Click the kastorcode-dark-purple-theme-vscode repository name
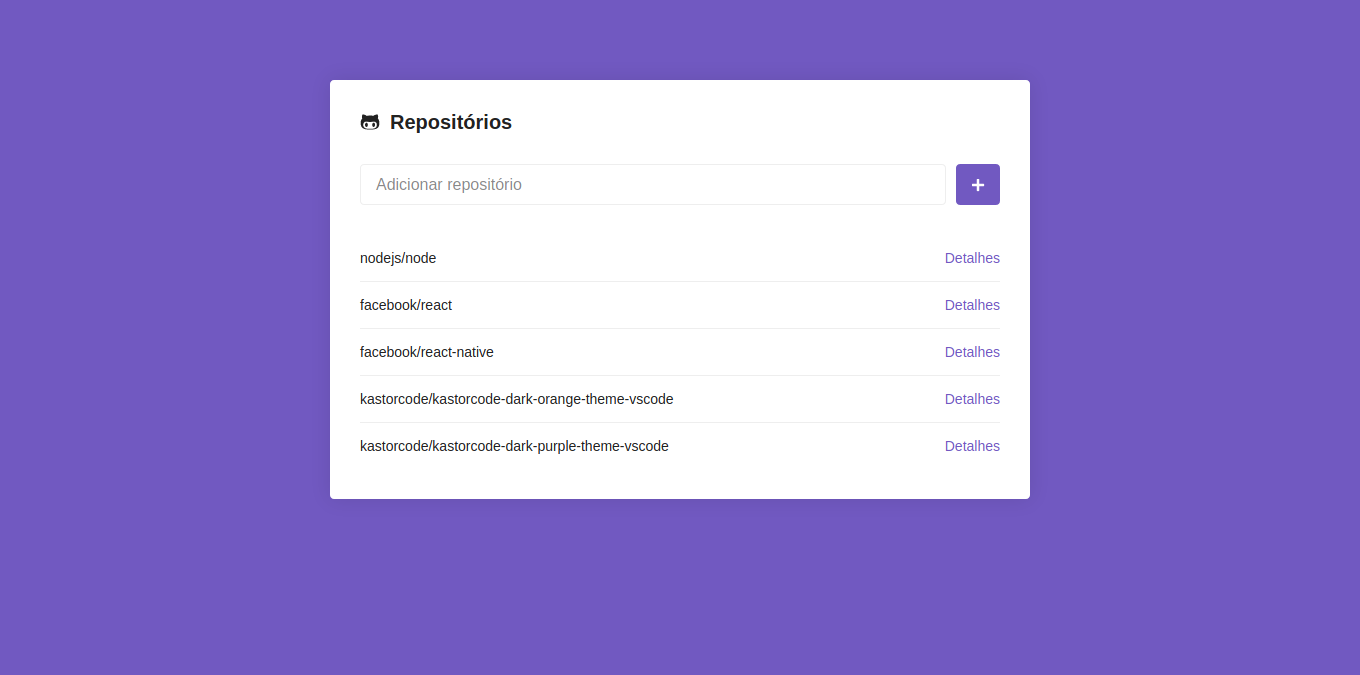Image resolution: width=1360 pixels, height=675 pixels. click(514, 446)
